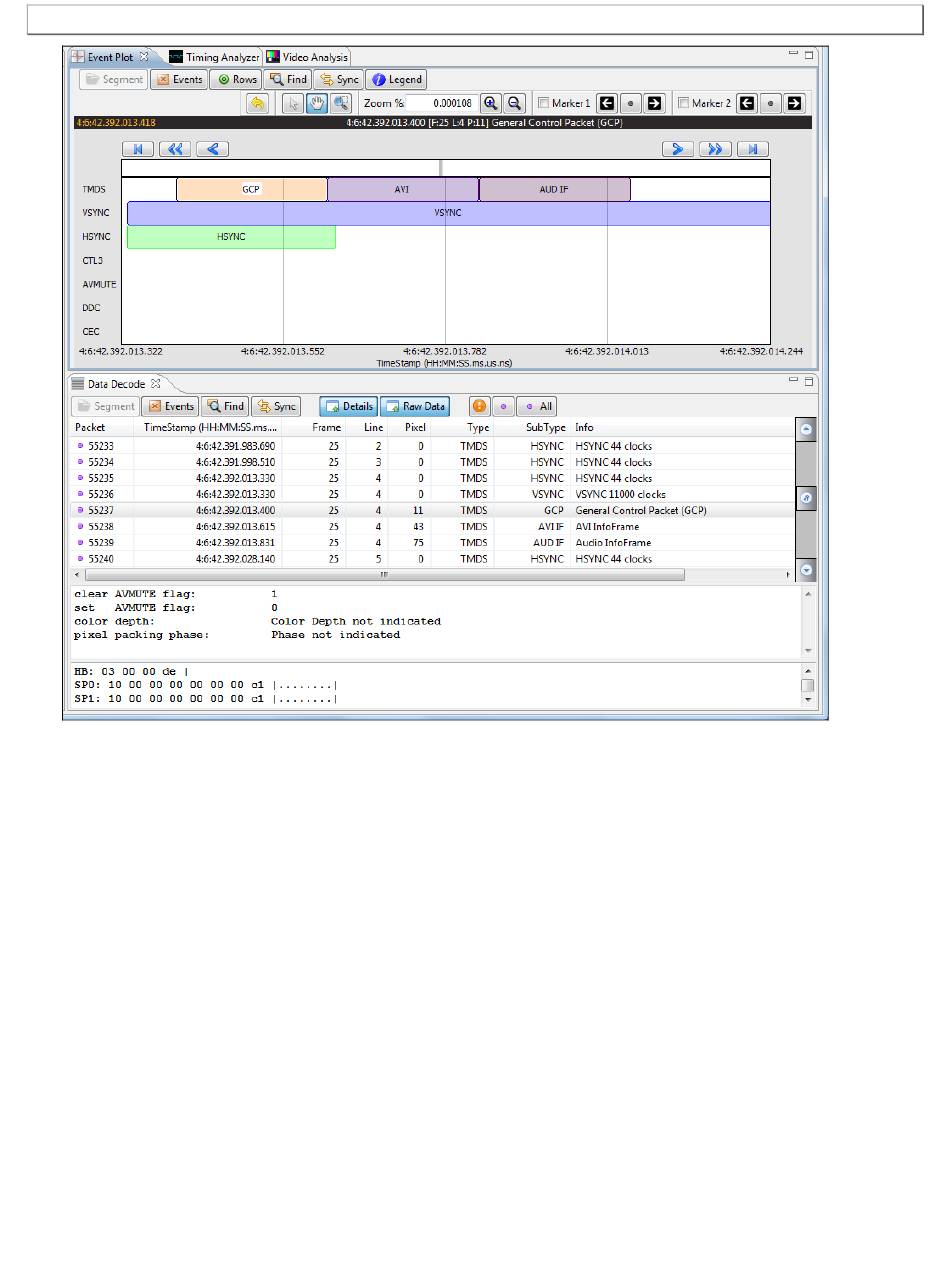Click the yellow undo arrow icon
Image resolution: width=950 pixels, height=1267 pixels.
[257, 103]
